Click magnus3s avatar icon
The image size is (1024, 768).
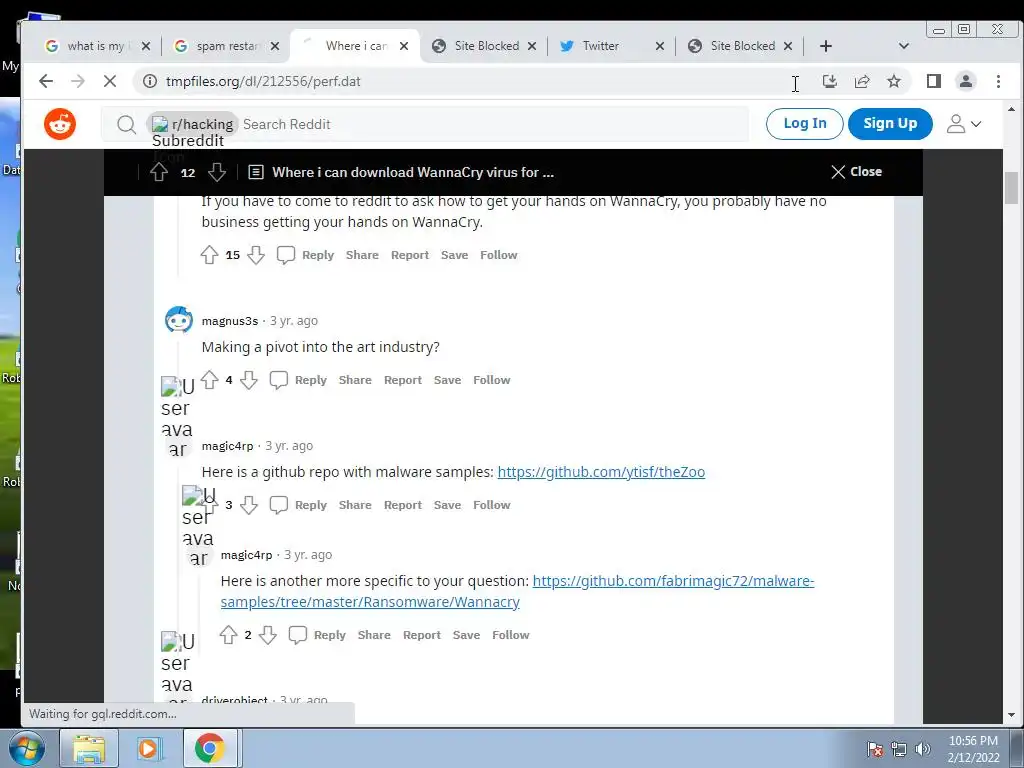tap(178, 320)
